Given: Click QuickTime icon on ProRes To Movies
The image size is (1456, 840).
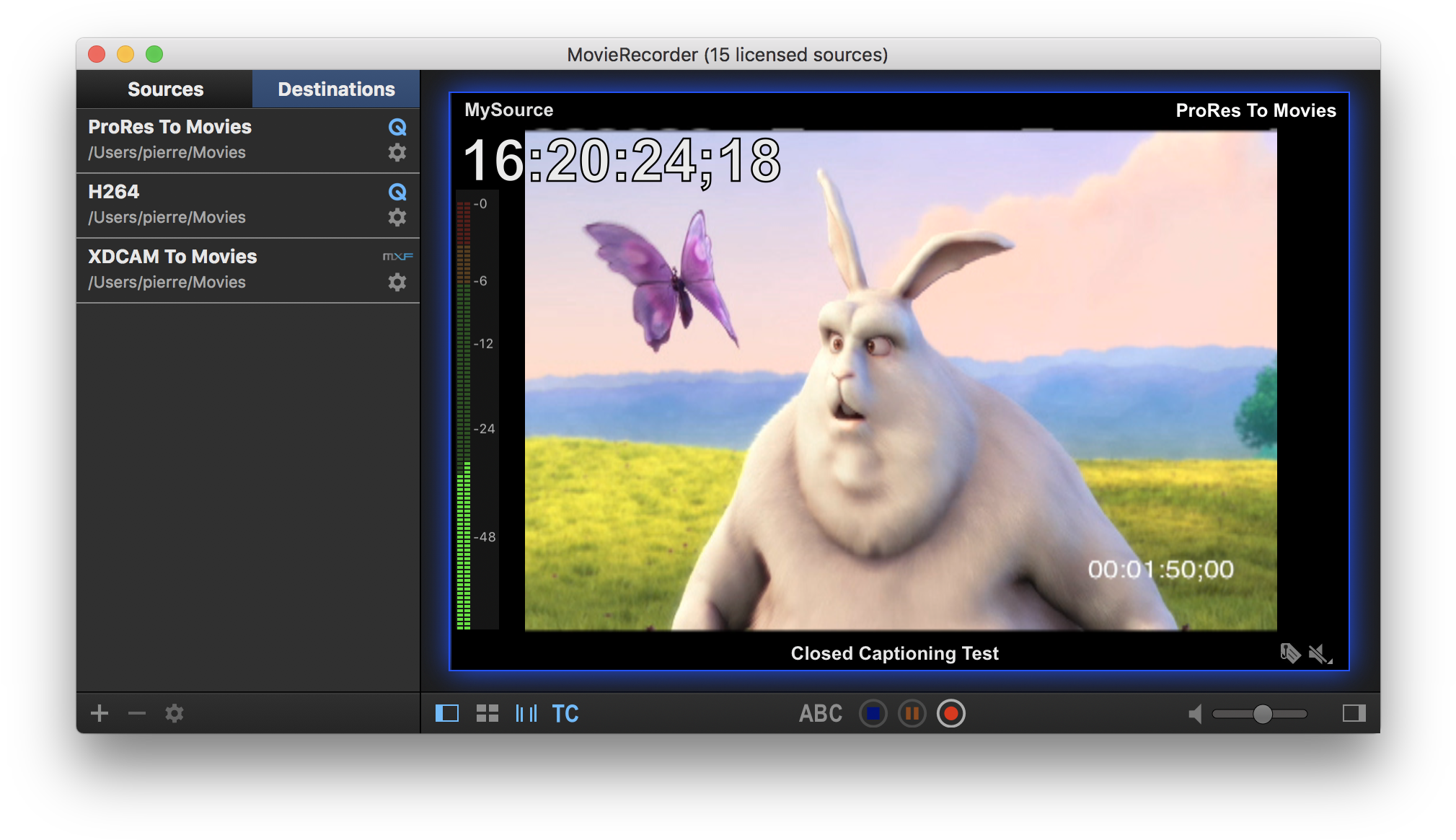Looking at the screenshot, I should (397, 128).
